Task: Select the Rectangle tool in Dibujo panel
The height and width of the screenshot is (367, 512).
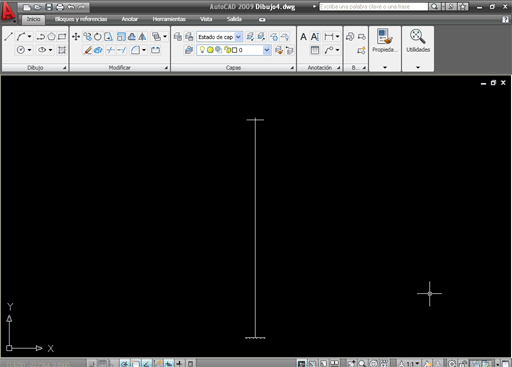Action: pos(62,37)
